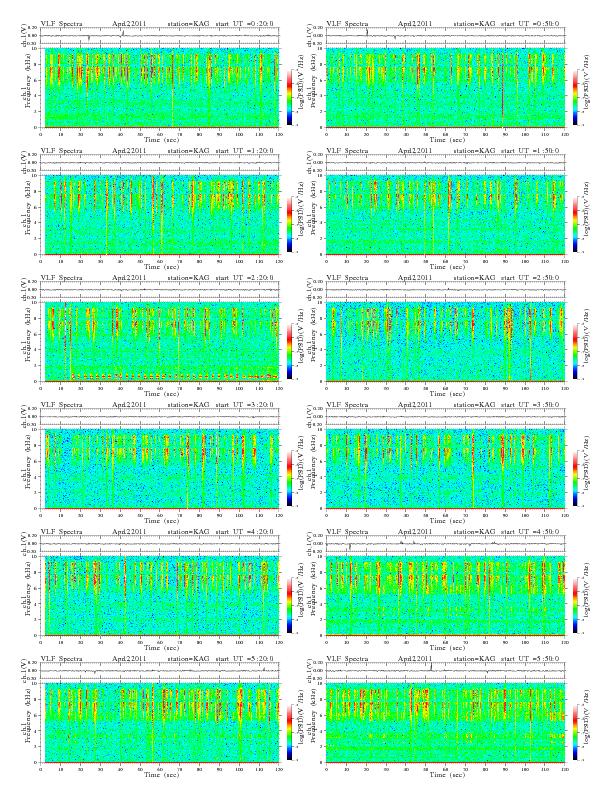
Task: Click the ch.1 waveform strip above the 4:20:0 spectrogram
Action: (x=160, y=544)
